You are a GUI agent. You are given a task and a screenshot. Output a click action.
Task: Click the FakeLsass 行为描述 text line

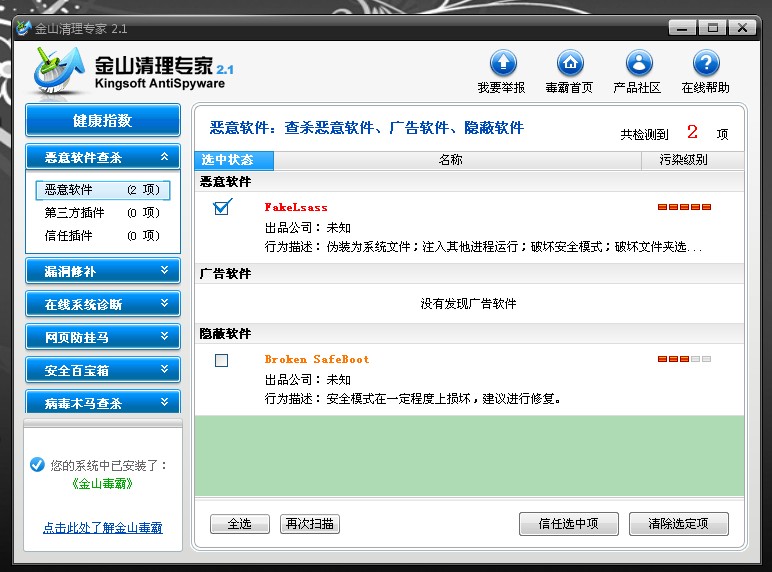pos(483,247)
